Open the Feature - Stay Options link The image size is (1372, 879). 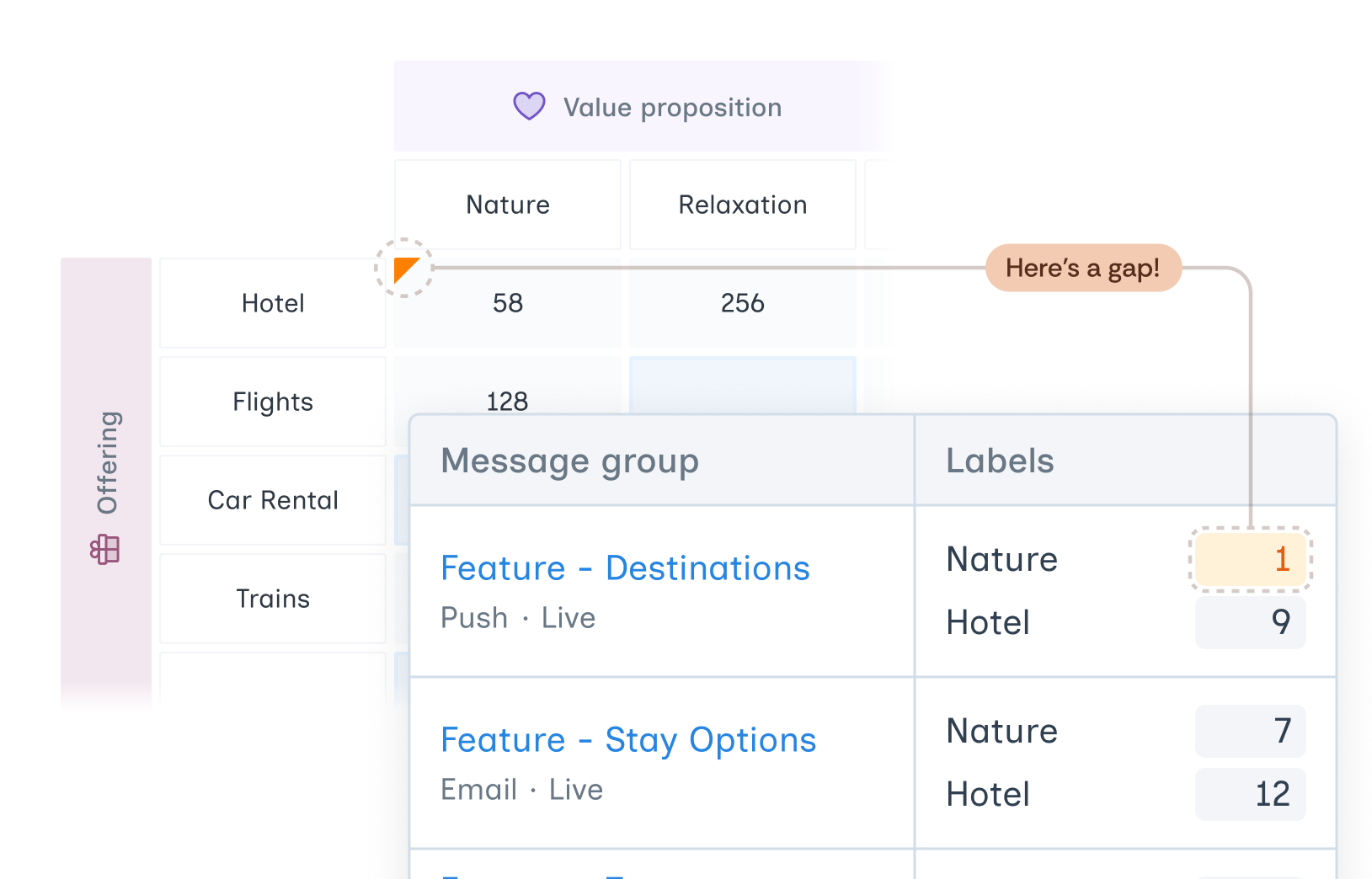627,740
